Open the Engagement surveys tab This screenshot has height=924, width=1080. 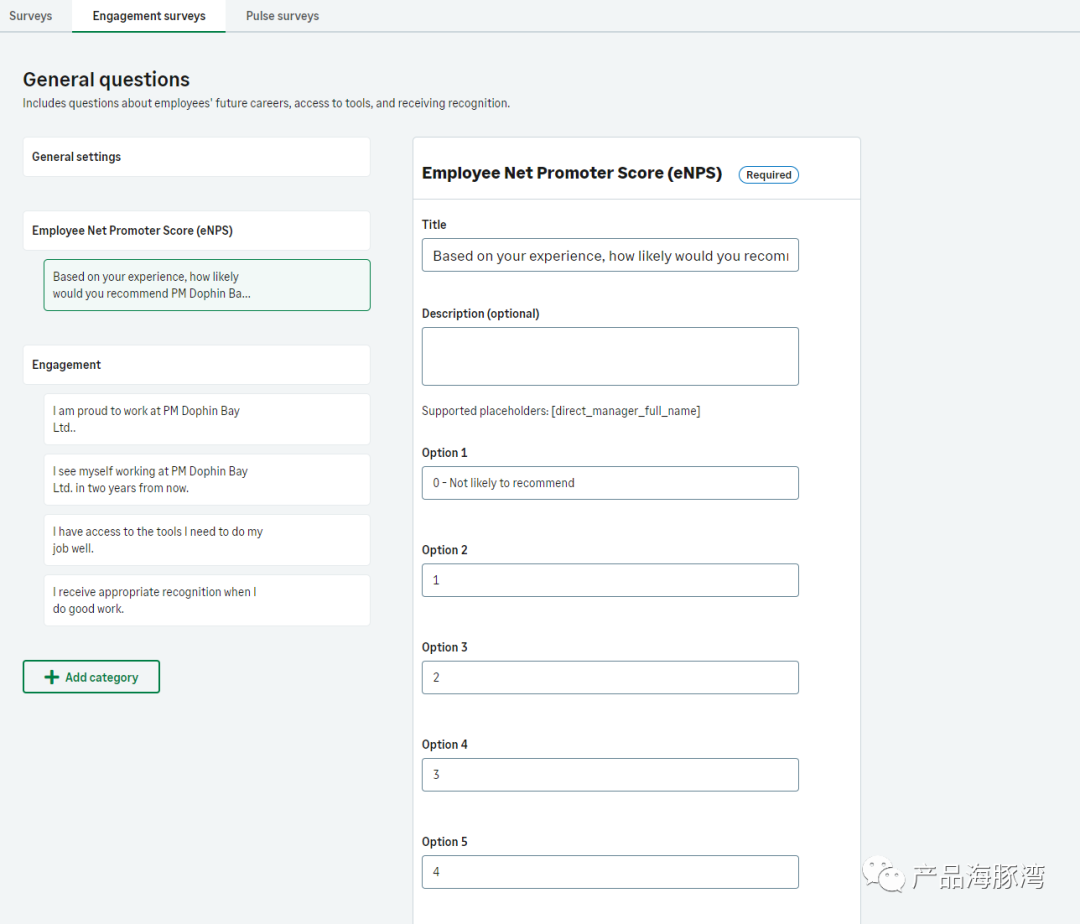[149, 16]
